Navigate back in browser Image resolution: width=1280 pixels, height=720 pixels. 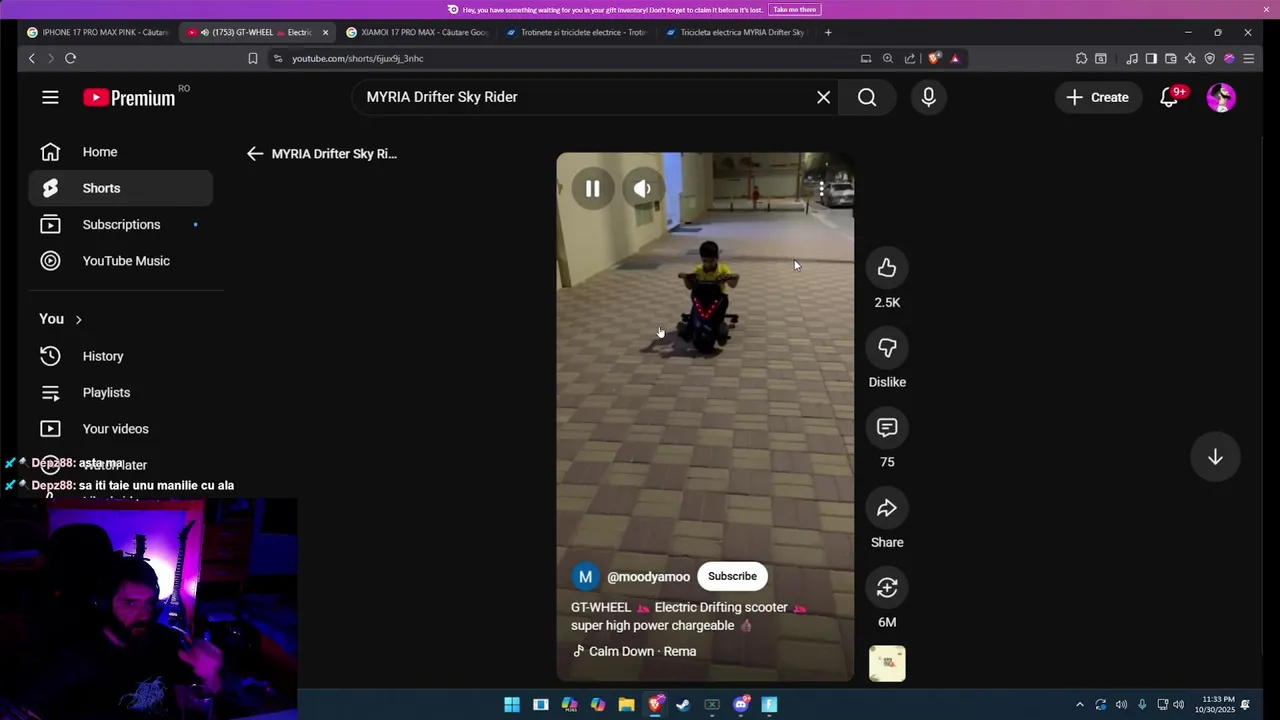coord(31,58)
